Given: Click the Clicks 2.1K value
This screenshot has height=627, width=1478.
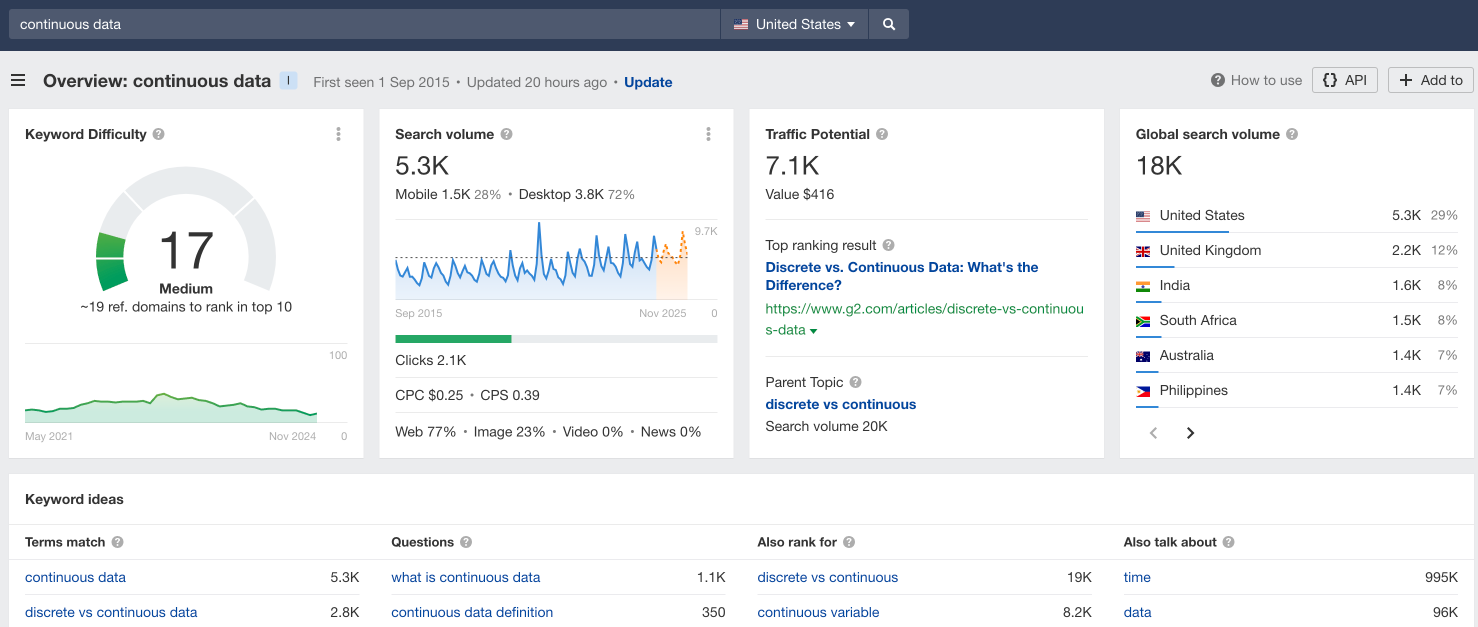Looking at the screenshot, I should click(x=431, y=360).
